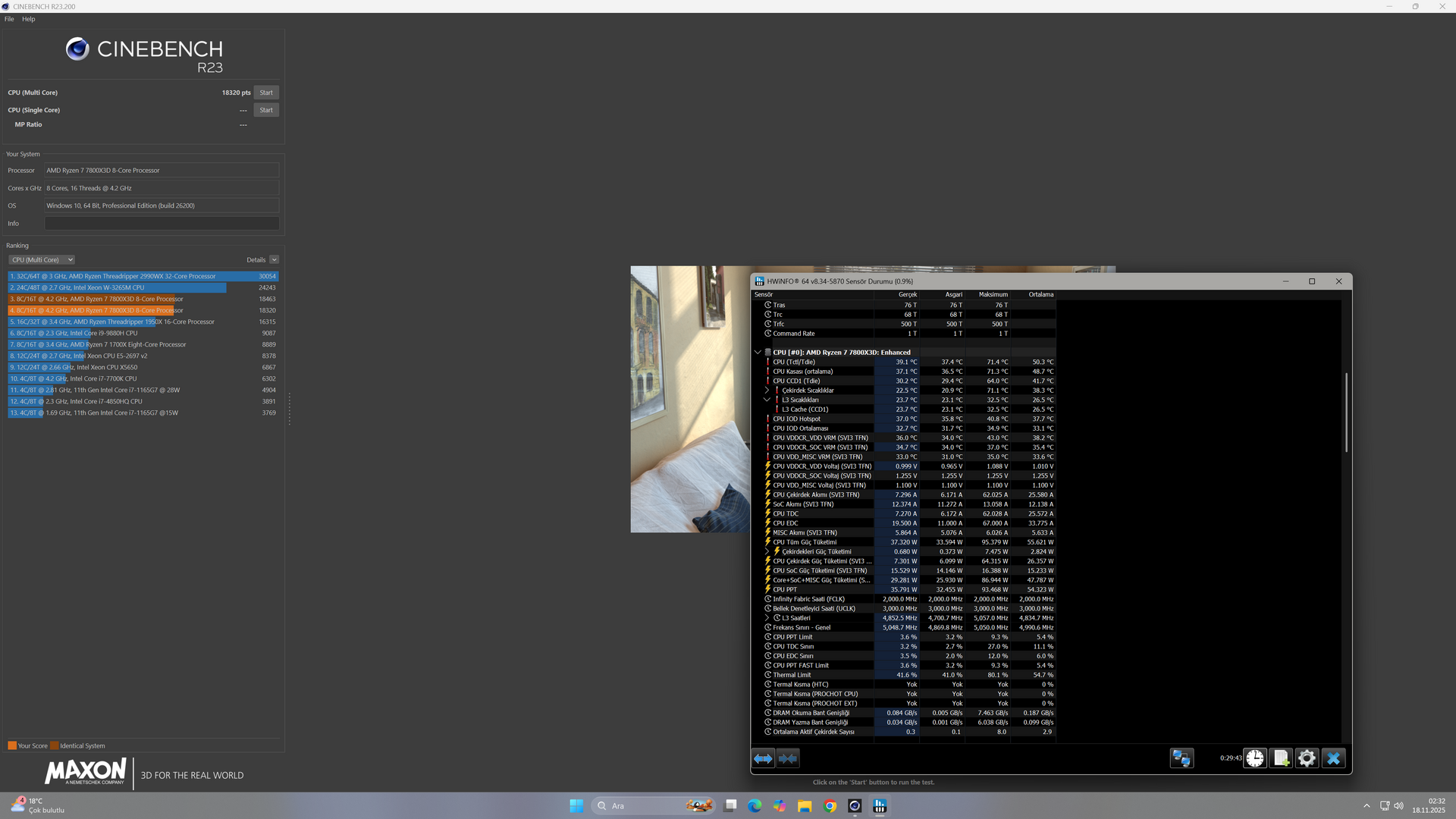The height and width of the screenshot is (819, 1456).
Task: Open the Help menu
Action: coord(29,19)
